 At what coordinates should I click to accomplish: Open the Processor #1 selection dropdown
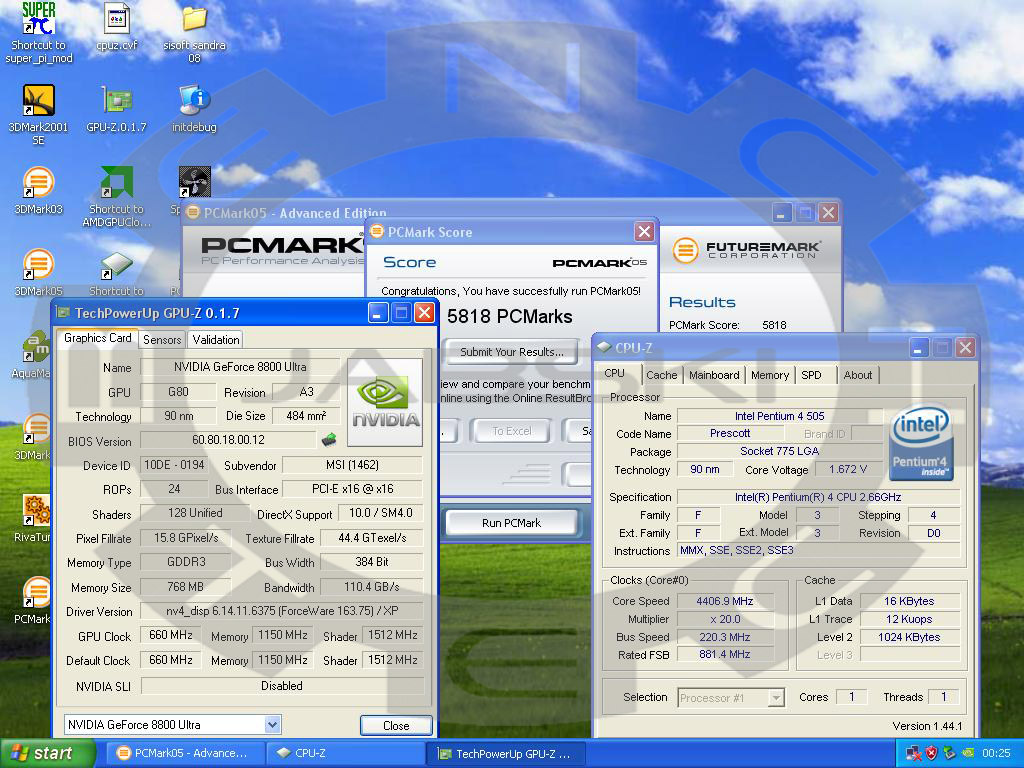pyautogui.click(x=776, y=697)
